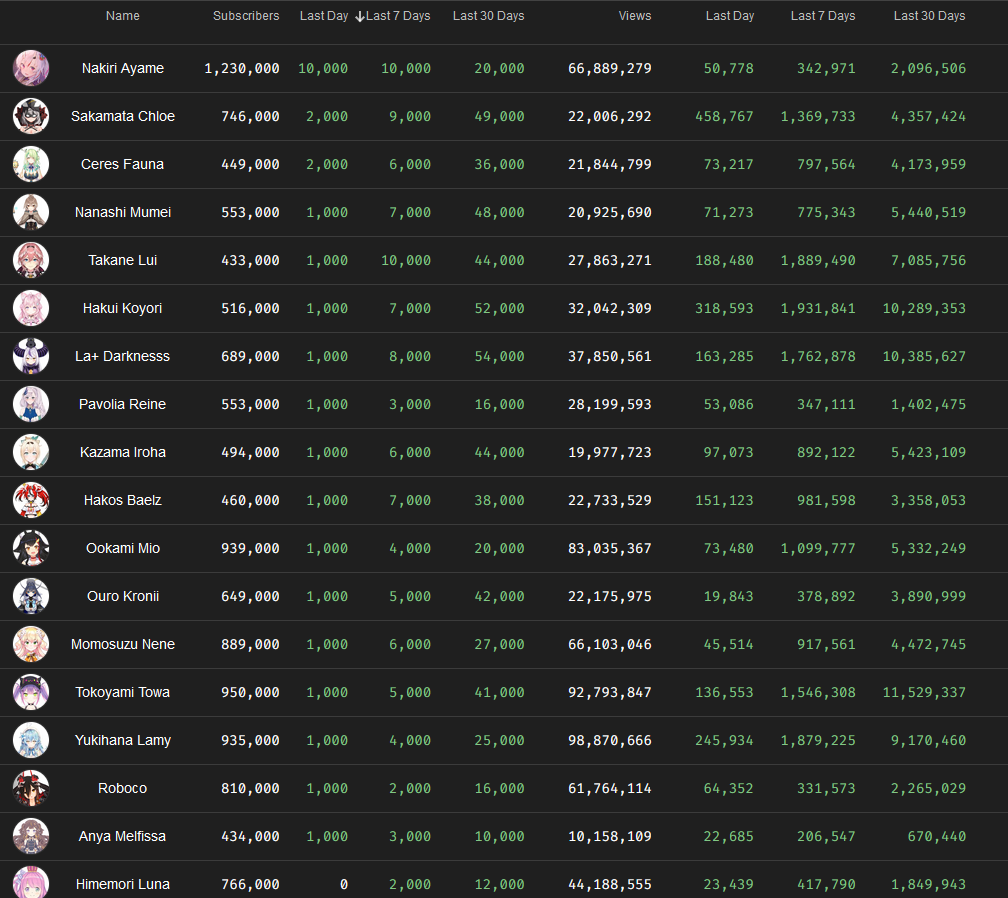Sort by subscribers Last Day header
The height and width of the screenshot is (898, 1008).
324,15
